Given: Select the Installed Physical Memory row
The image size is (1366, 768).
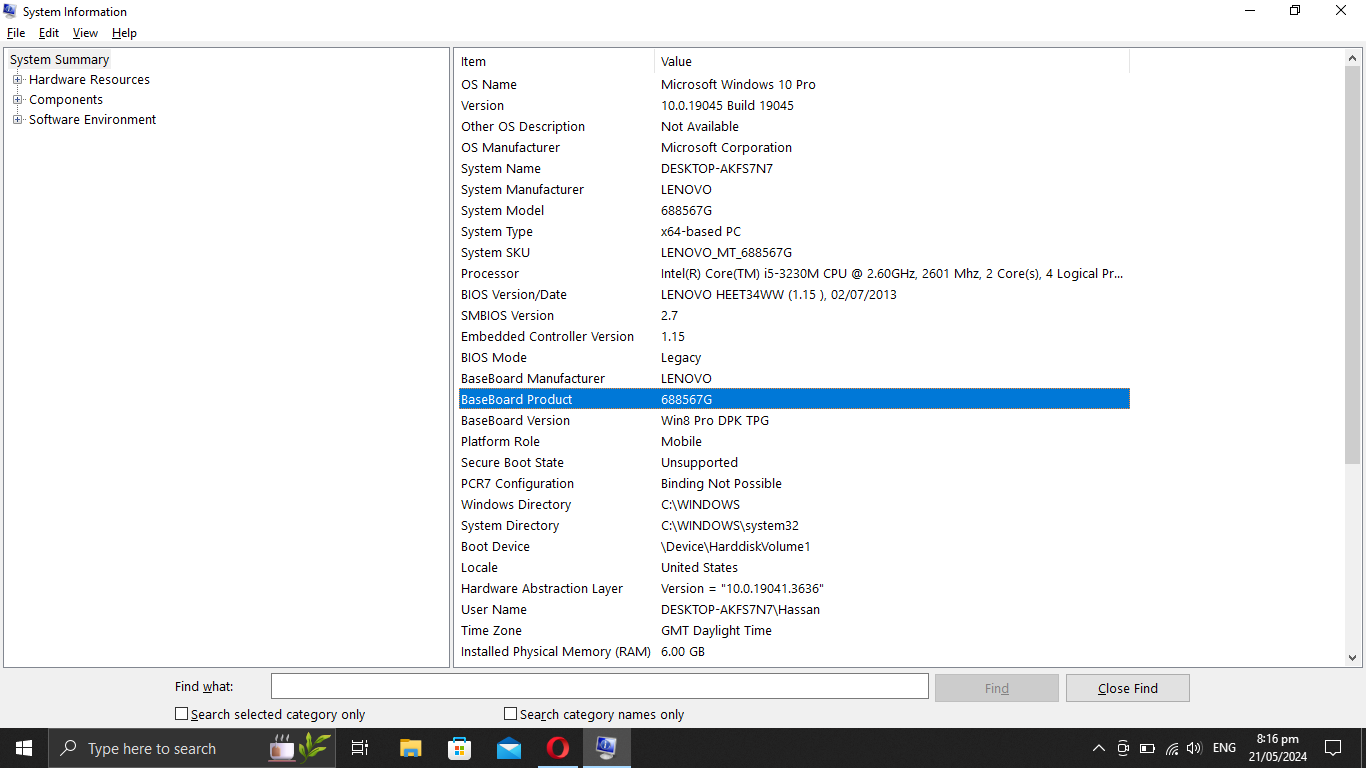Looking at the screenshot, I should coord(793,652).
